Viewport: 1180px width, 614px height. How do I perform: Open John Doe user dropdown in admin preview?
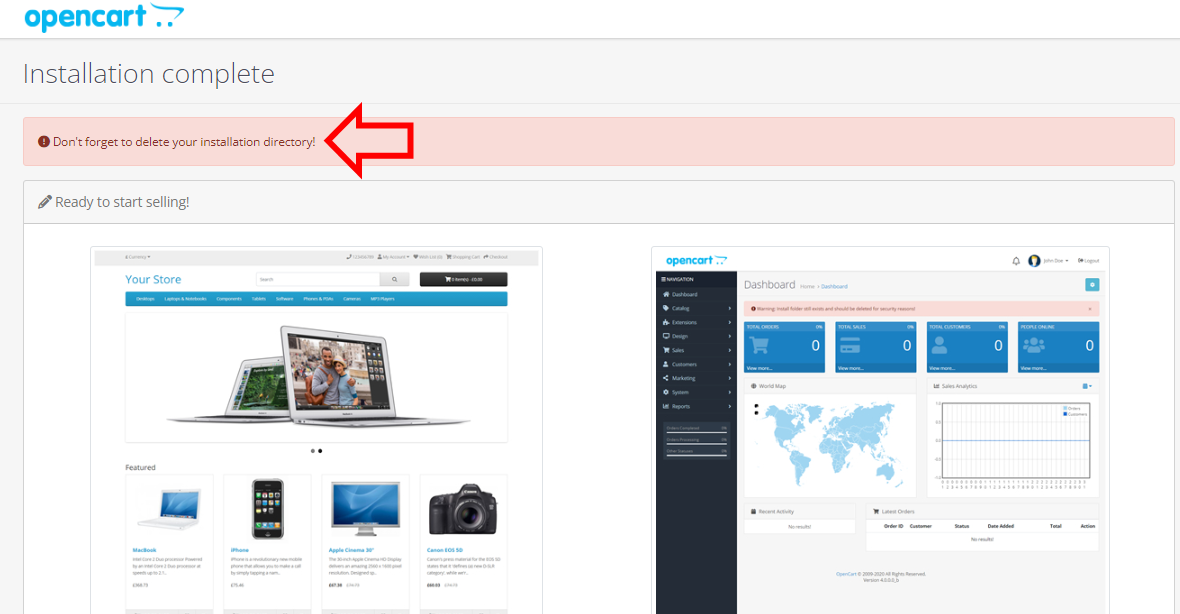click(1048, 260)
